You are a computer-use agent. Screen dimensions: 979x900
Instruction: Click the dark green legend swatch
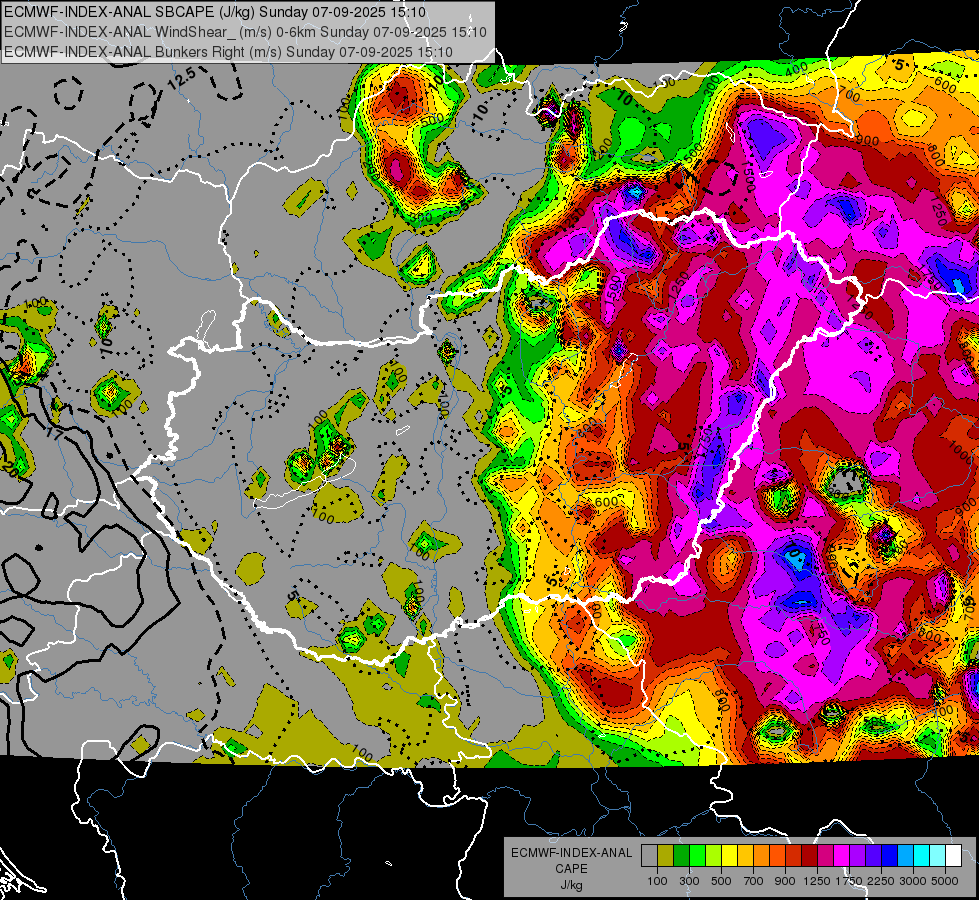(681, 856)
